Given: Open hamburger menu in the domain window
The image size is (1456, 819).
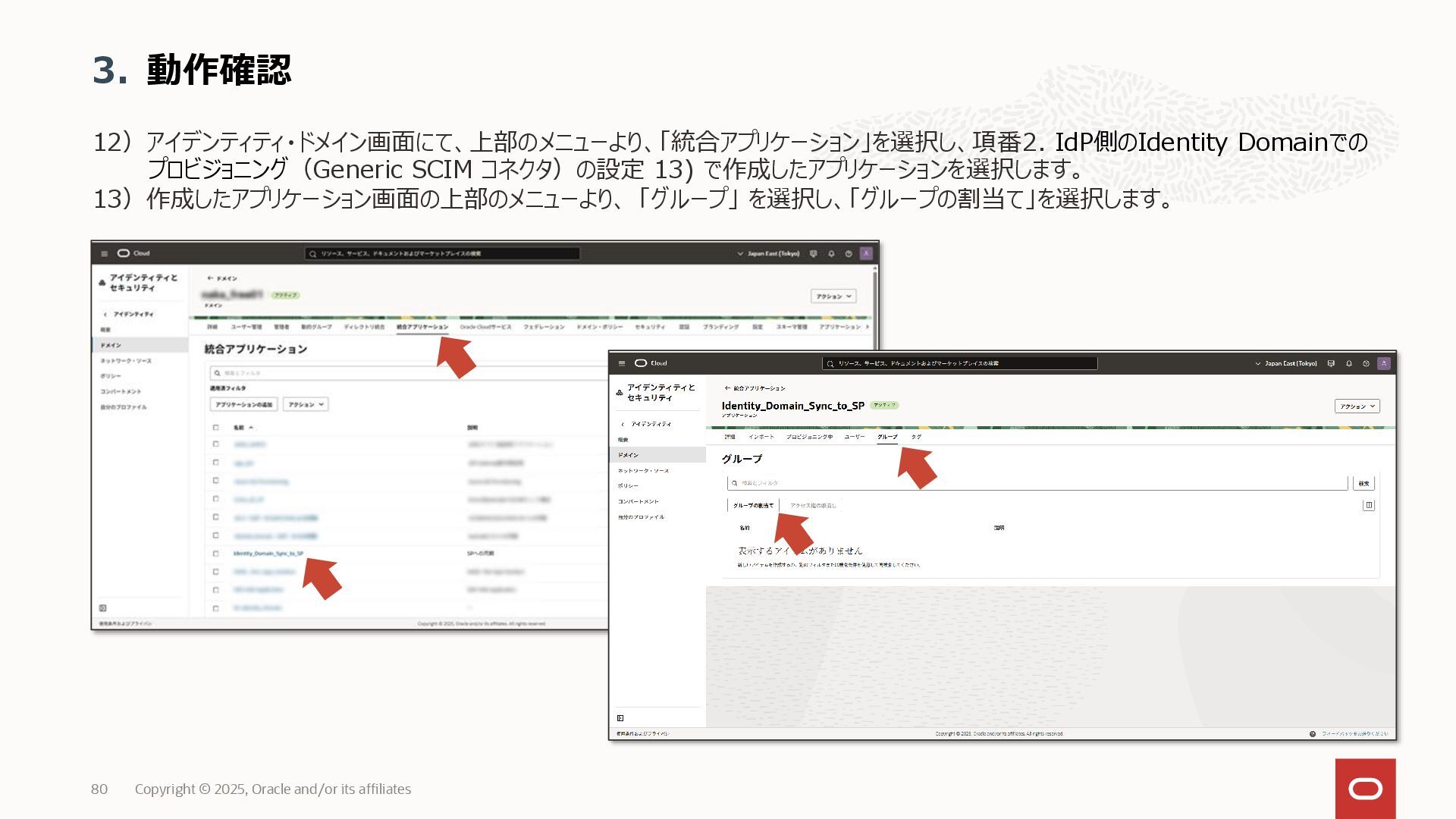Looking at the screenshot, I should (x=105, y=253).
